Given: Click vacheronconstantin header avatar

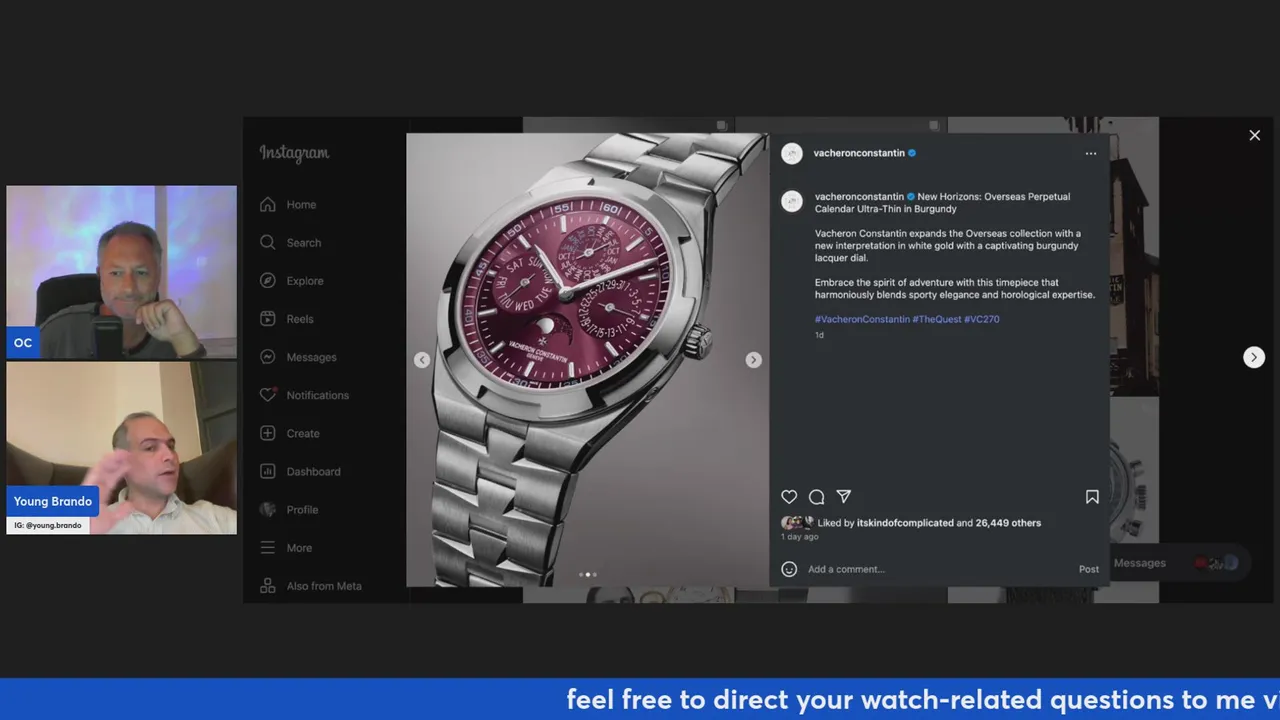Looking at the screenshot, I should pyautogui.click(x=792, y=153).
